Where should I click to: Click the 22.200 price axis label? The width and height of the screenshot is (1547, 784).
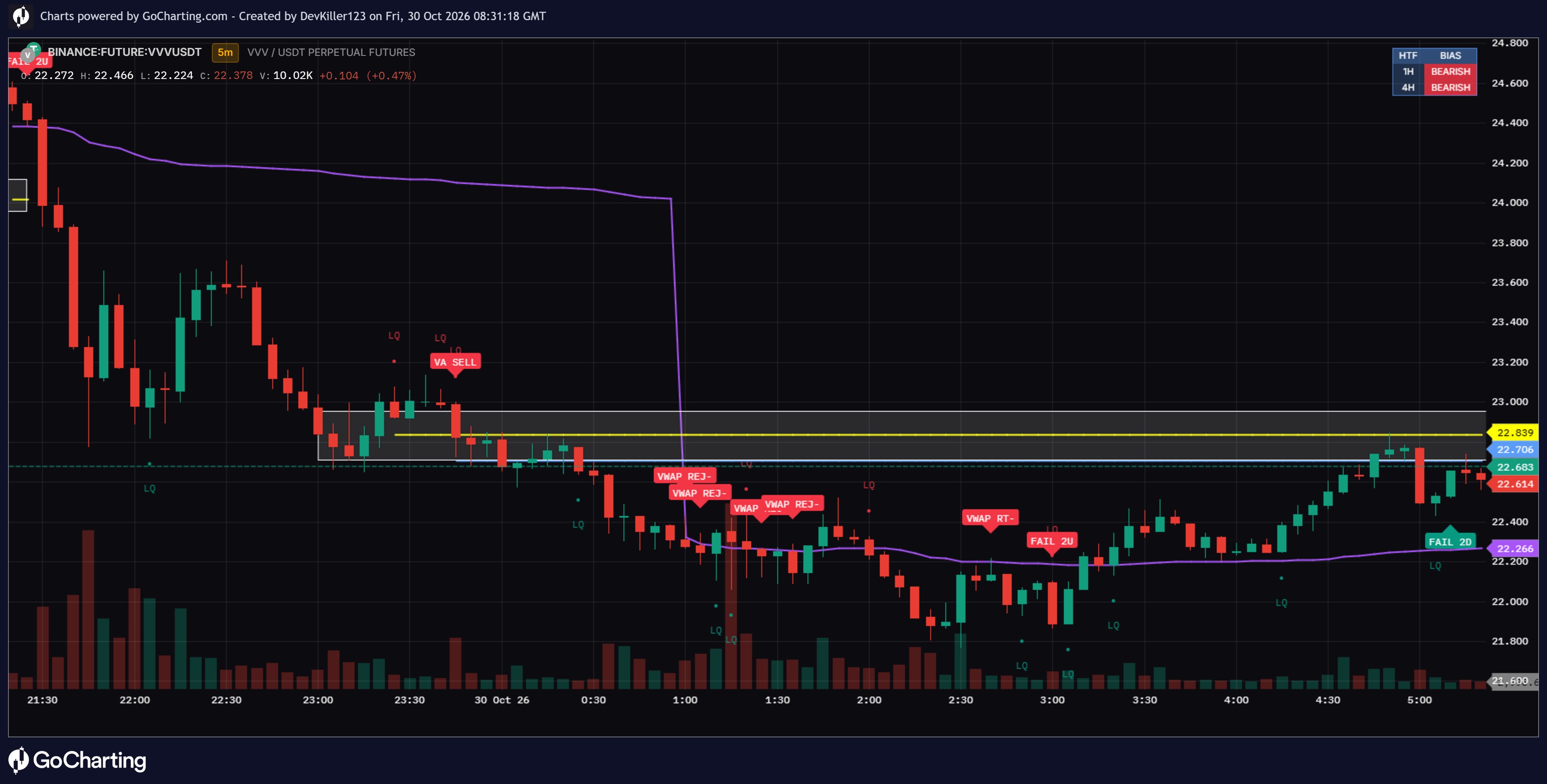(1510, 562)
